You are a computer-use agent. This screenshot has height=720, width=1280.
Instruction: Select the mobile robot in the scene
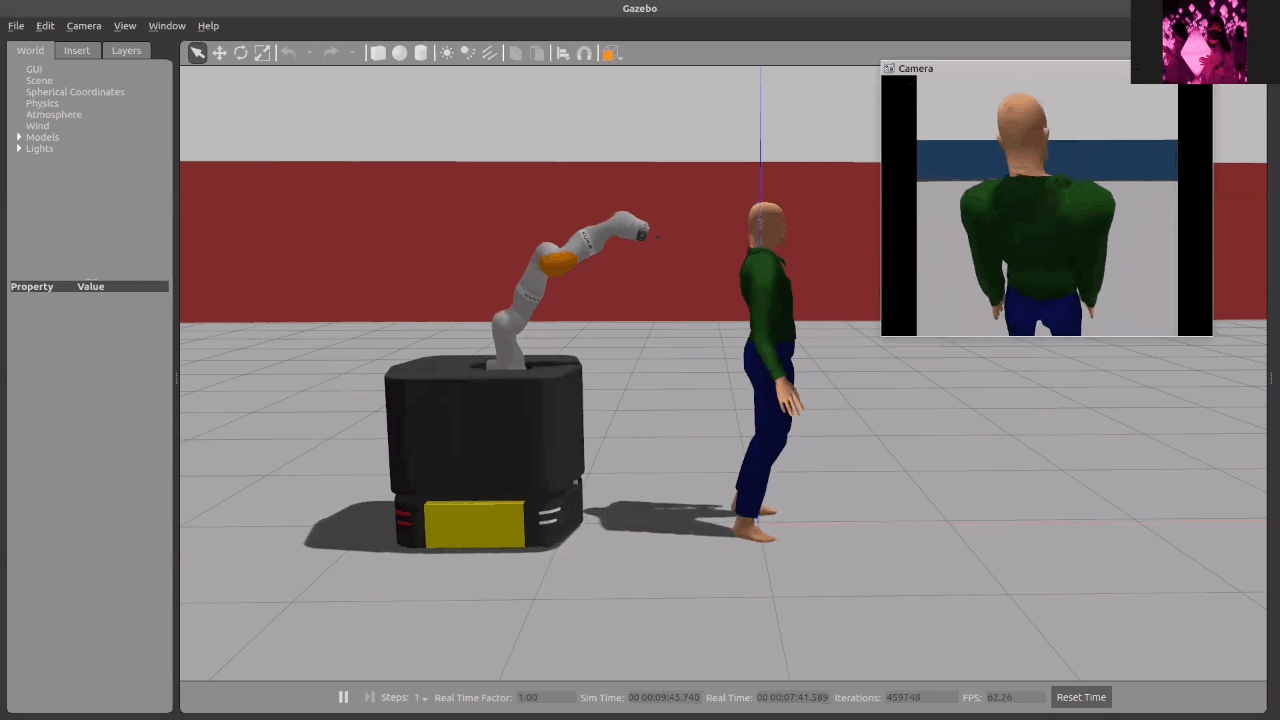[x=484, y=450]
